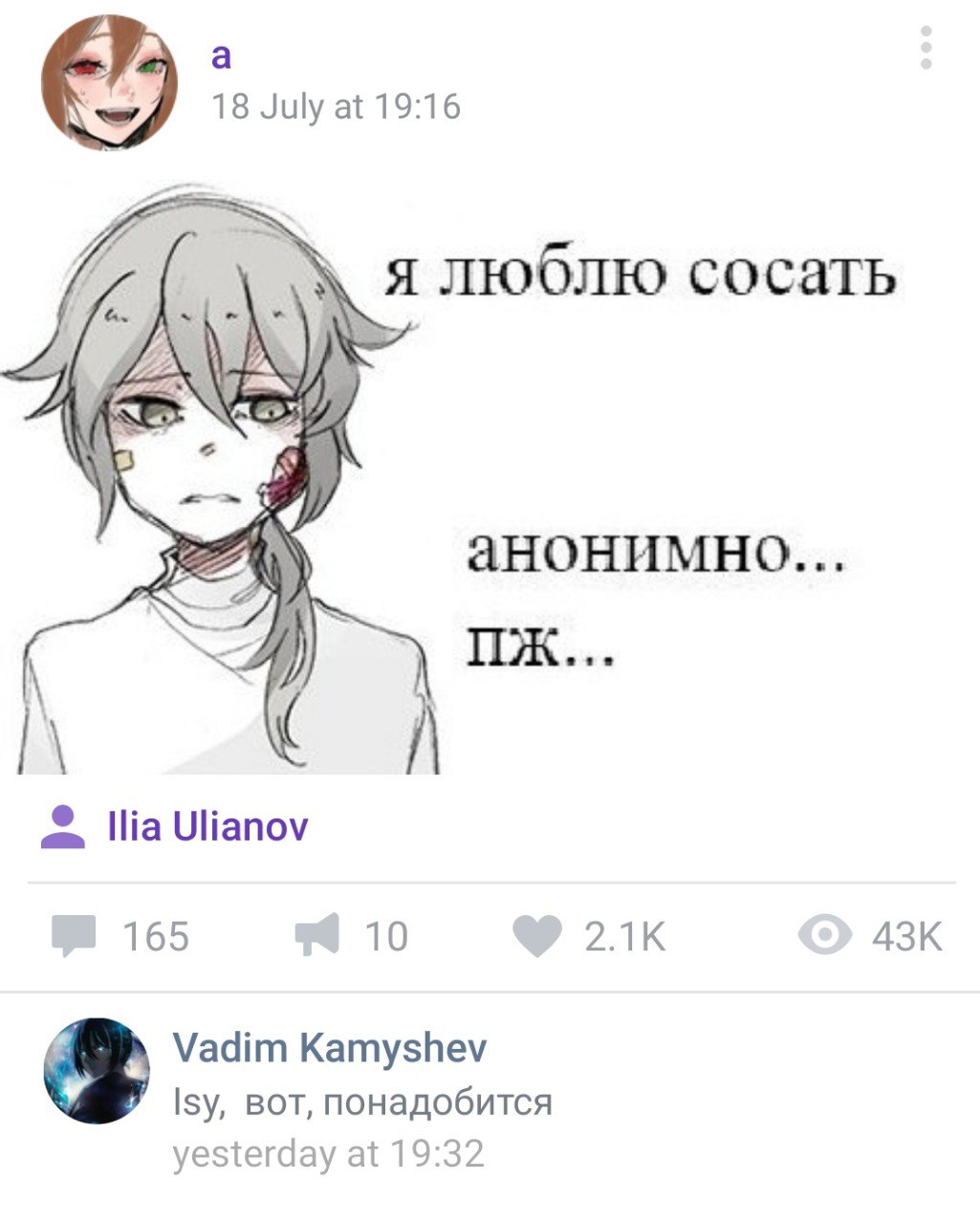Click the mentioned name "Isy" in the comment

point(196,1104)
